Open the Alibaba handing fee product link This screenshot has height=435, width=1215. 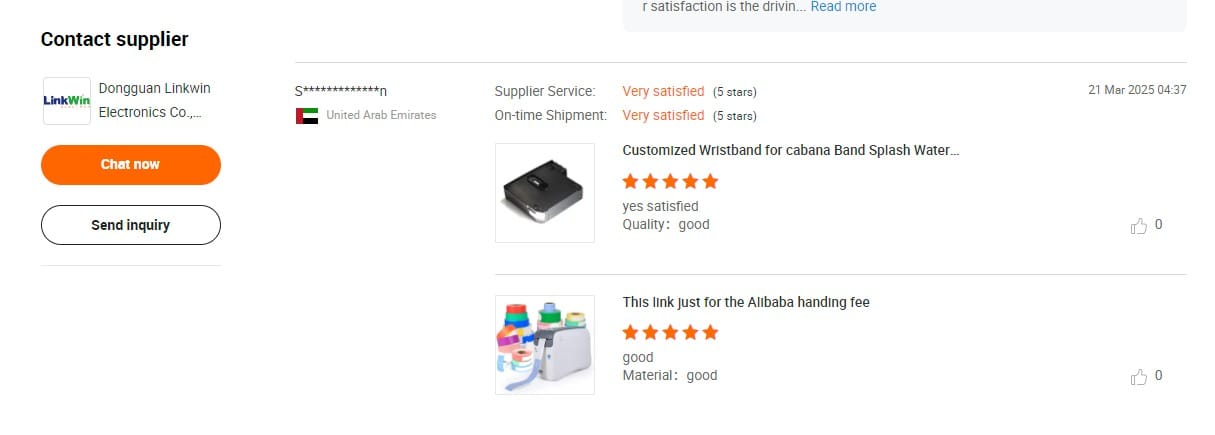(746, 302)
